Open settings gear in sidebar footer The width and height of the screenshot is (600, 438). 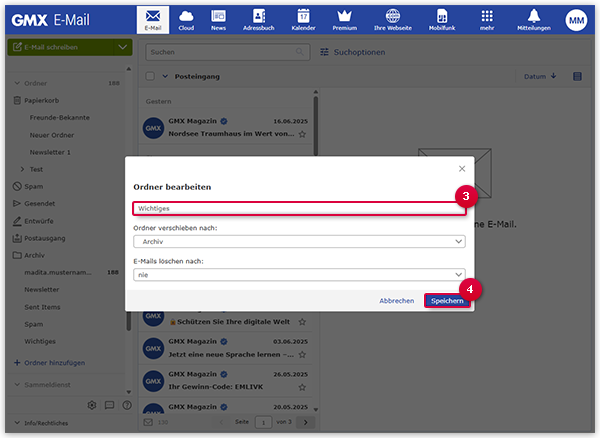point(92,405)
